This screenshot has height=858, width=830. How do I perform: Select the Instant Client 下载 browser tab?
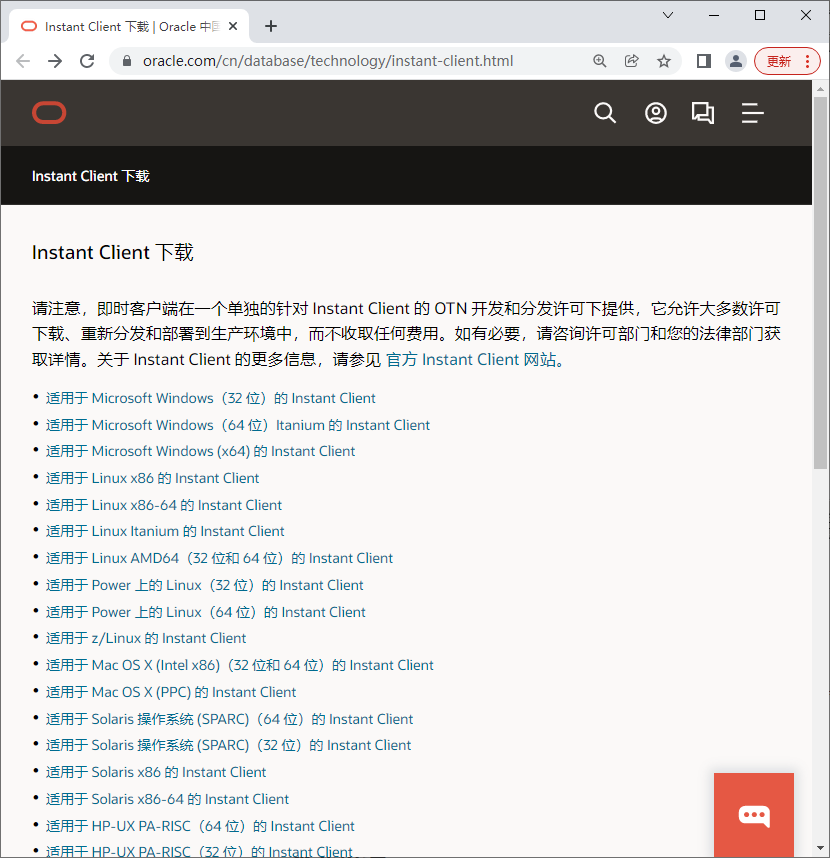coord(129,26)
